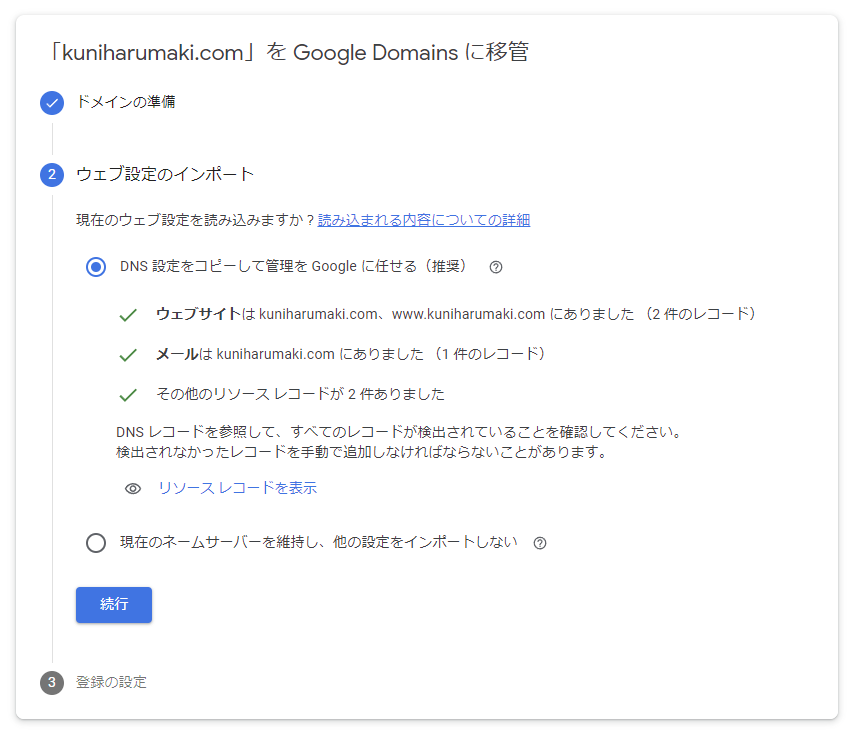The height and width of the screenshot is (739, 852).
Task: Click 現在のウェブ設定を読み込みますか question text
Action: coord(196,220)
